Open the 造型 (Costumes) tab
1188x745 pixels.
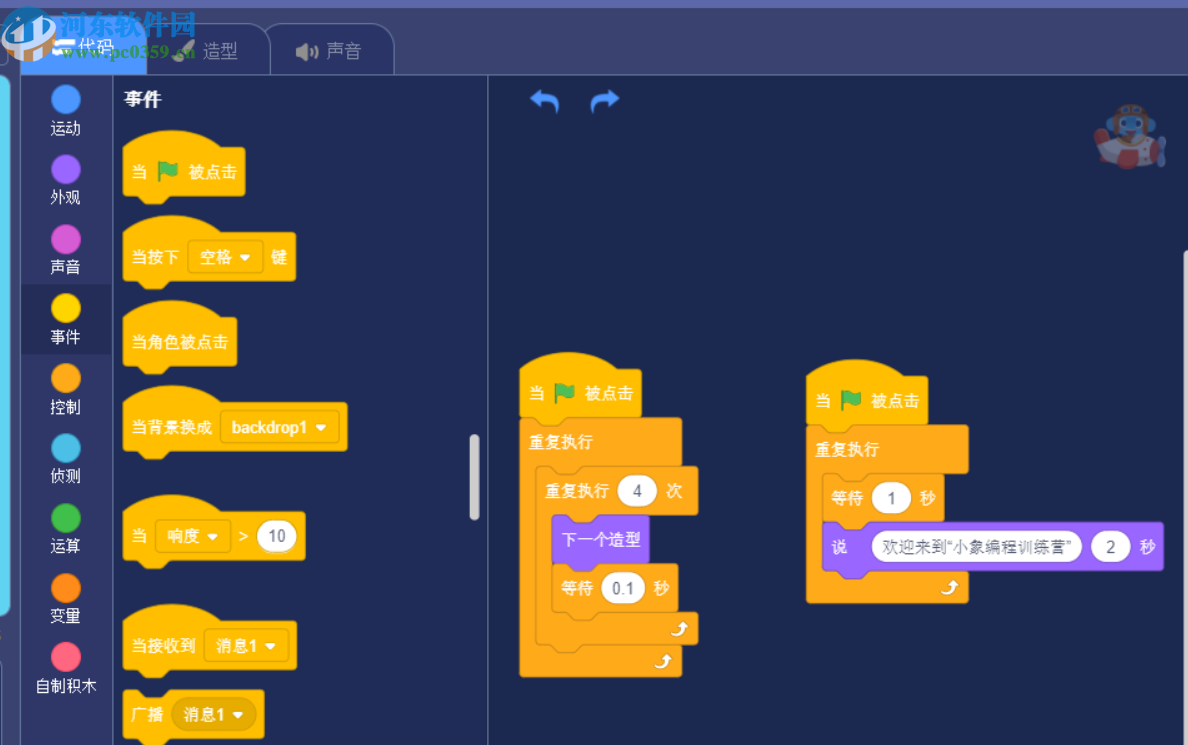[208, 51]
